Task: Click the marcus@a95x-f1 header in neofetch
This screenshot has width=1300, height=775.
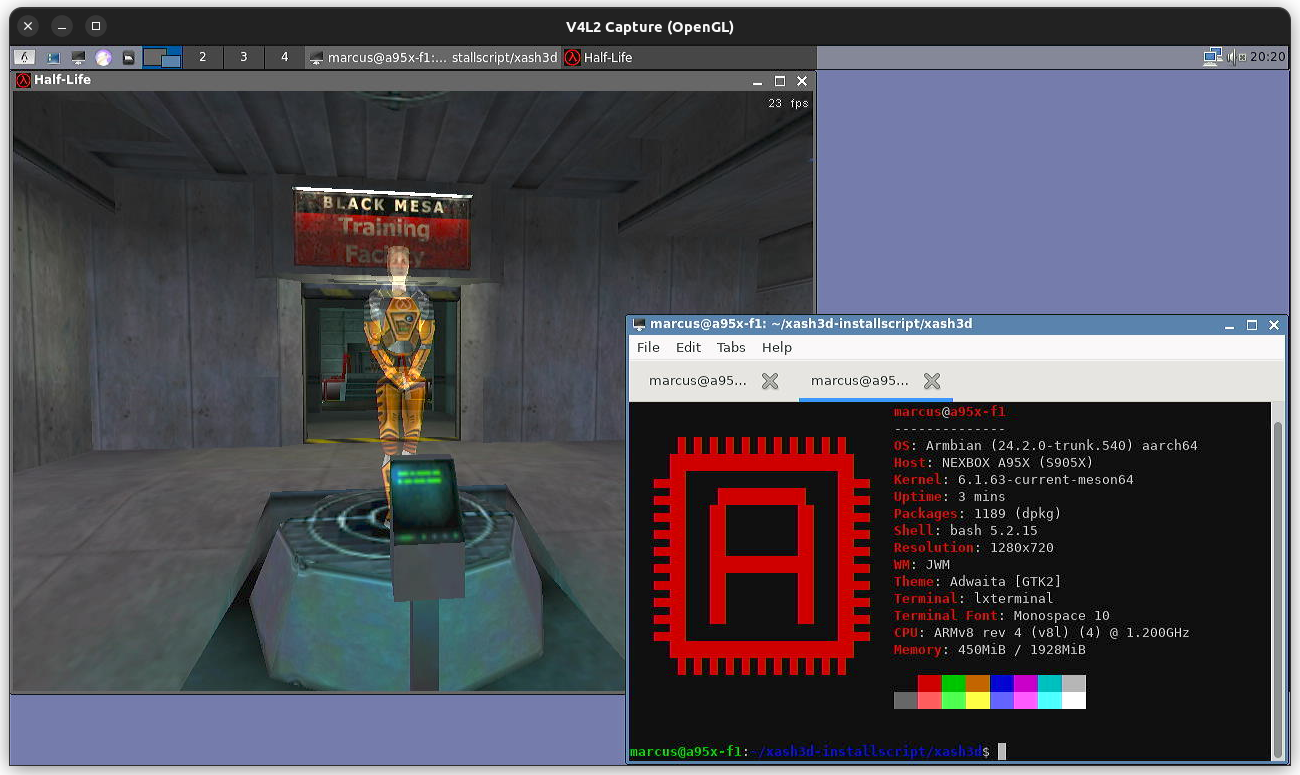Action: point(949,412)
